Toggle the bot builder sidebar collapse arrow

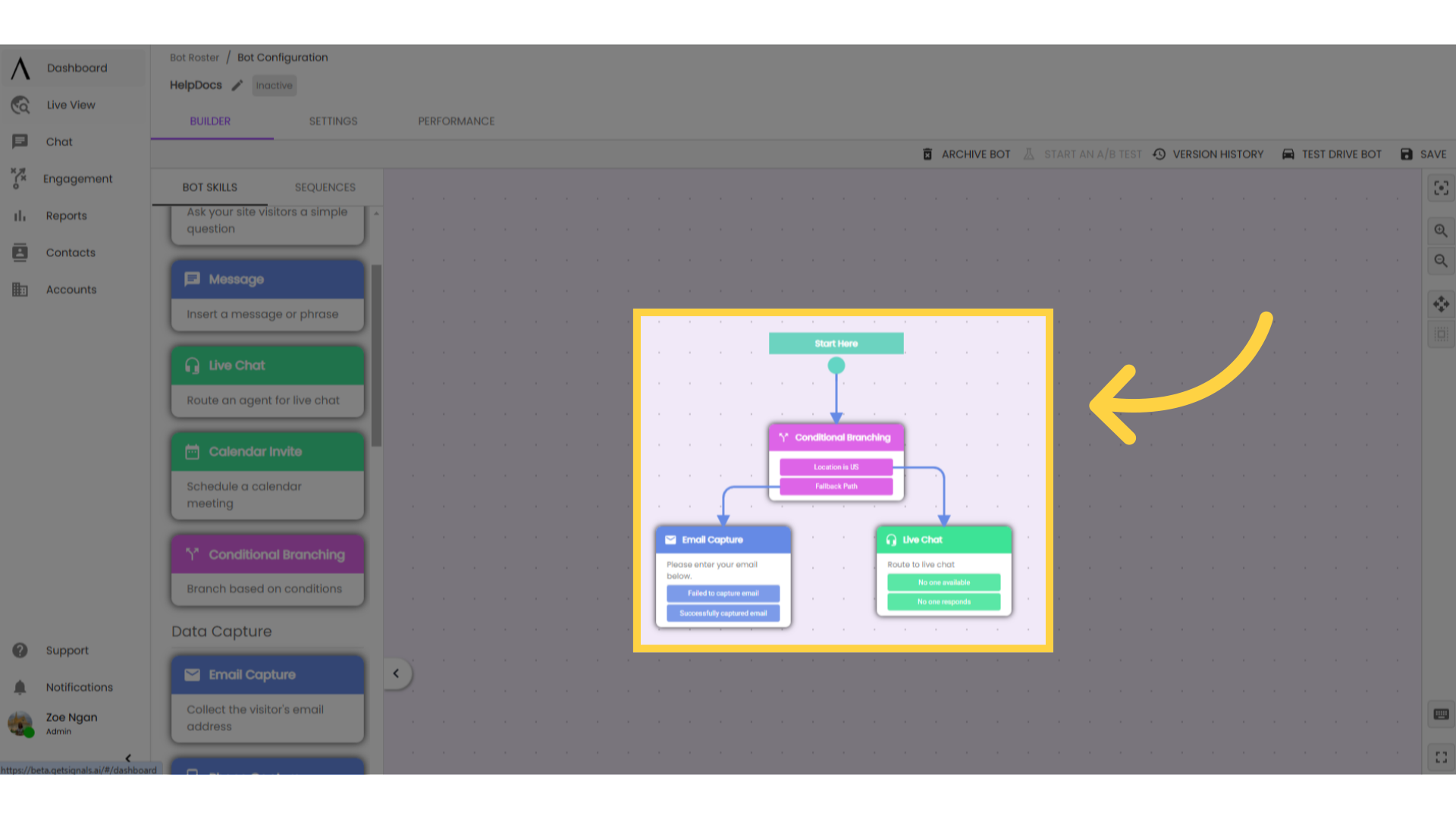[395, 673]
